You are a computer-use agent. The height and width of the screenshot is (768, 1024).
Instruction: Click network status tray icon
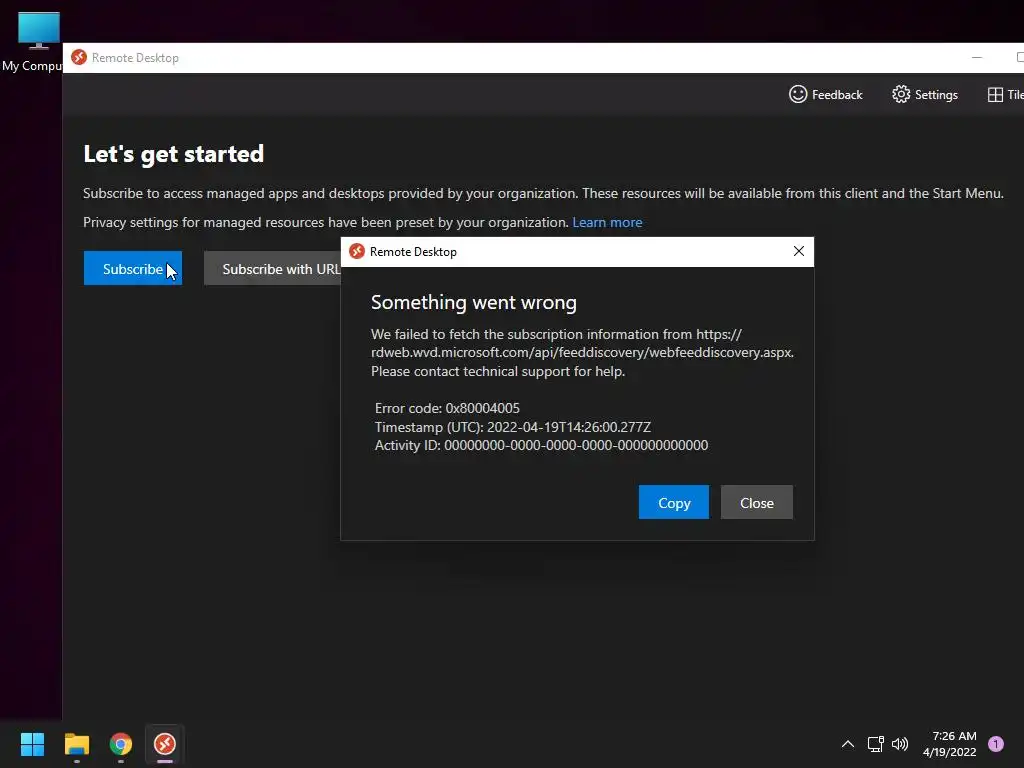pos(875,744)
